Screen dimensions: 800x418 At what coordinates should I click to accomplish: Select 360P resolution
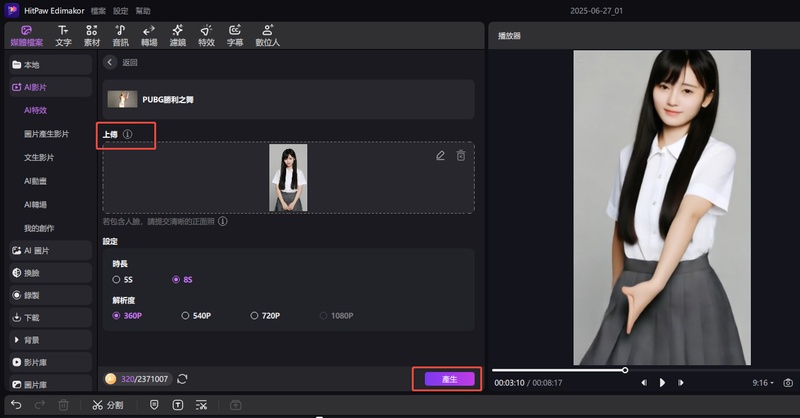tap(127, 316)
